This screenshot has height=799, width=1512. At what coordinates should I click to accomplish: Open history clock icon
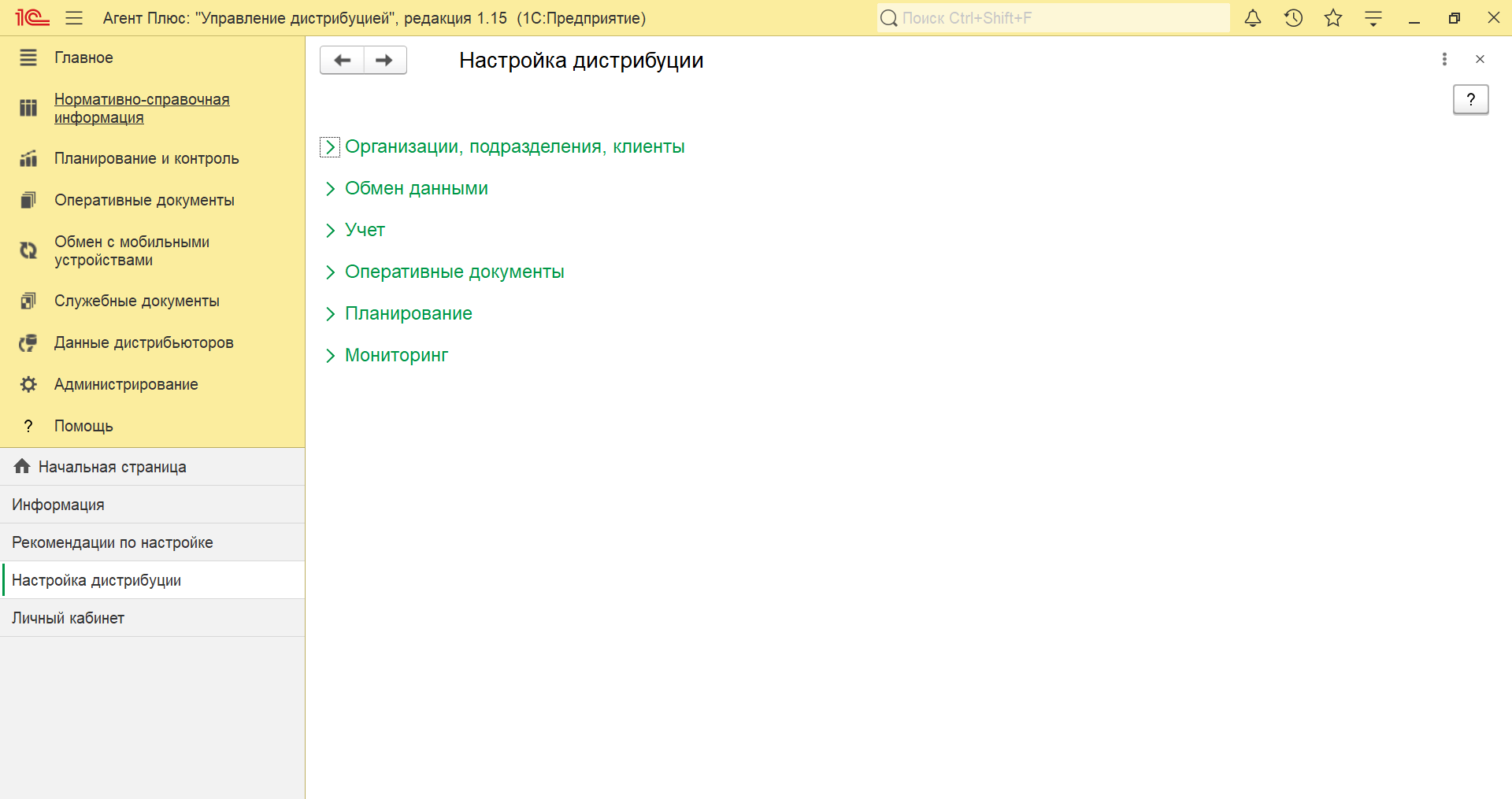point(1293,17)
